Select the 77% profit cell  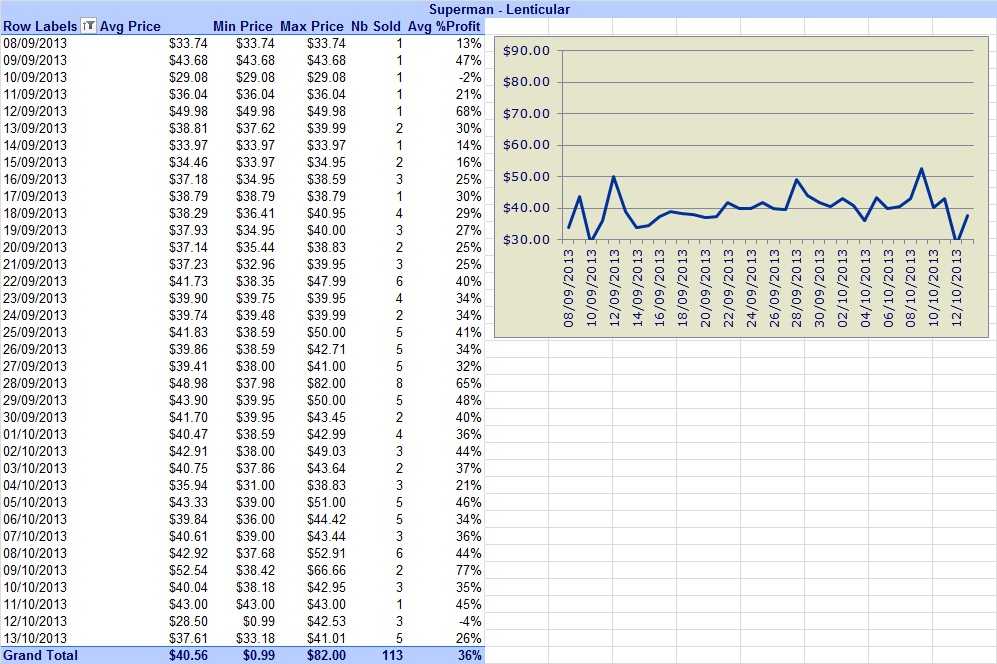point(469,571)
